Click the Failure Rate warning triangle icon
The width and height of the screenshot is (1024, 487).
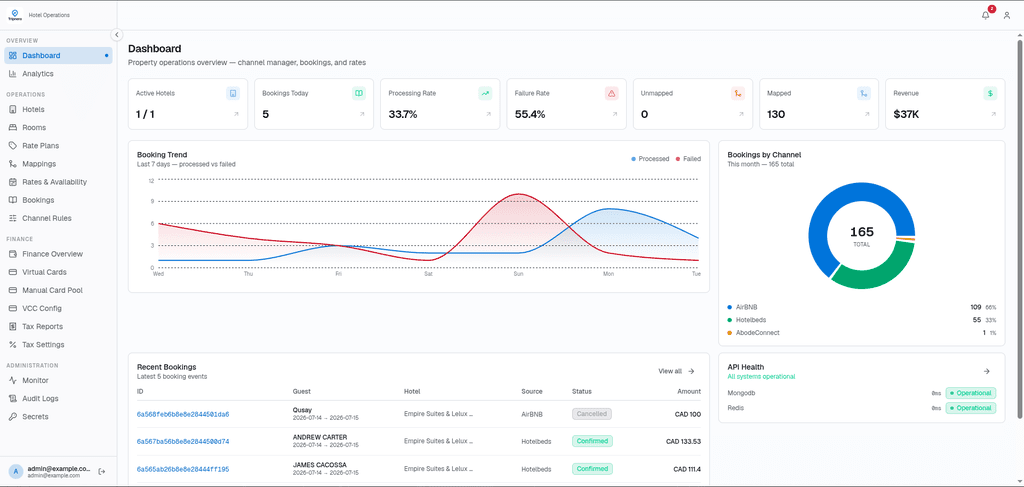click(611, 93)
